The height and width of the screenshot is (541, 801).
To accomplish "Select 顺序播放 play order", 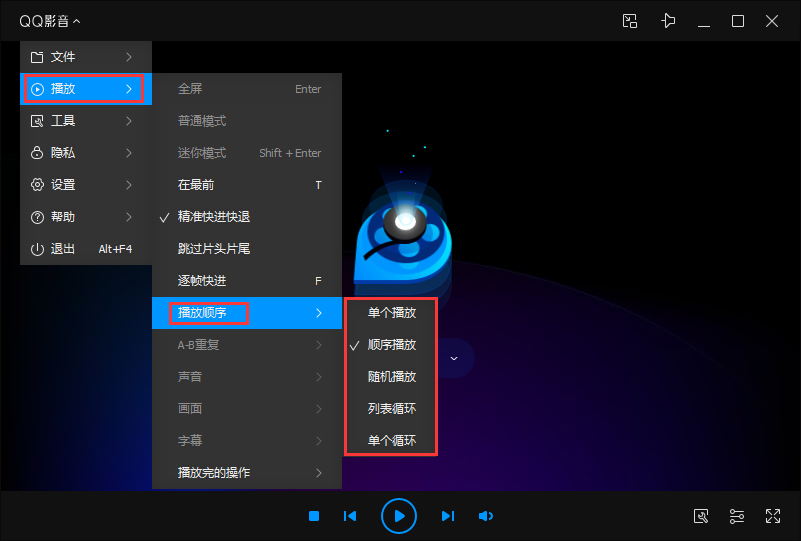I will coord(391,345).
